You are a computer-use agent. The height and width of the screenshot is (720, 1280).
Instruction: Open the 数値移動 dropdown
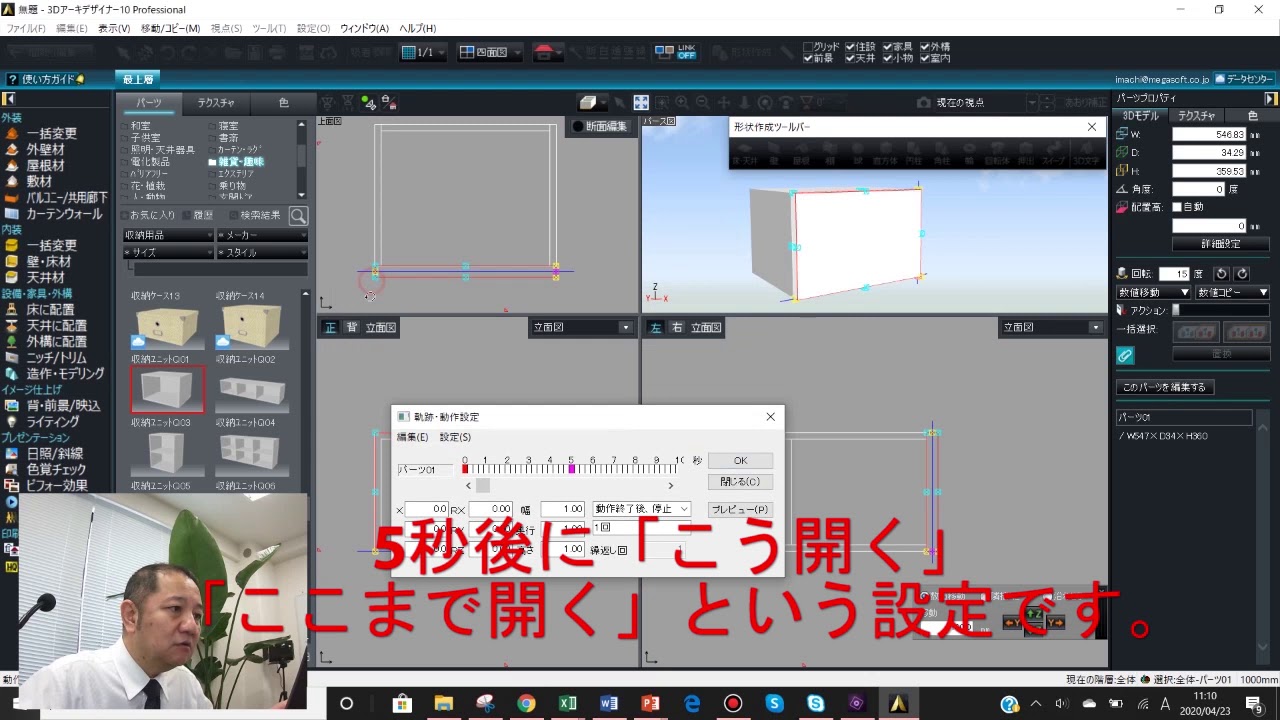1153,293
